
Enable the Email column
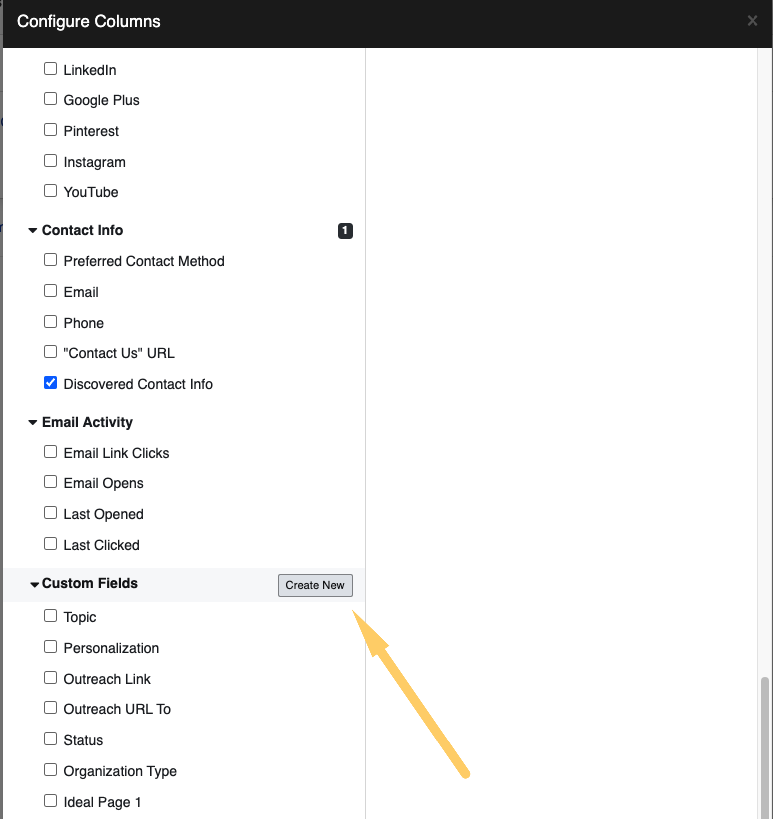[50, 291]
